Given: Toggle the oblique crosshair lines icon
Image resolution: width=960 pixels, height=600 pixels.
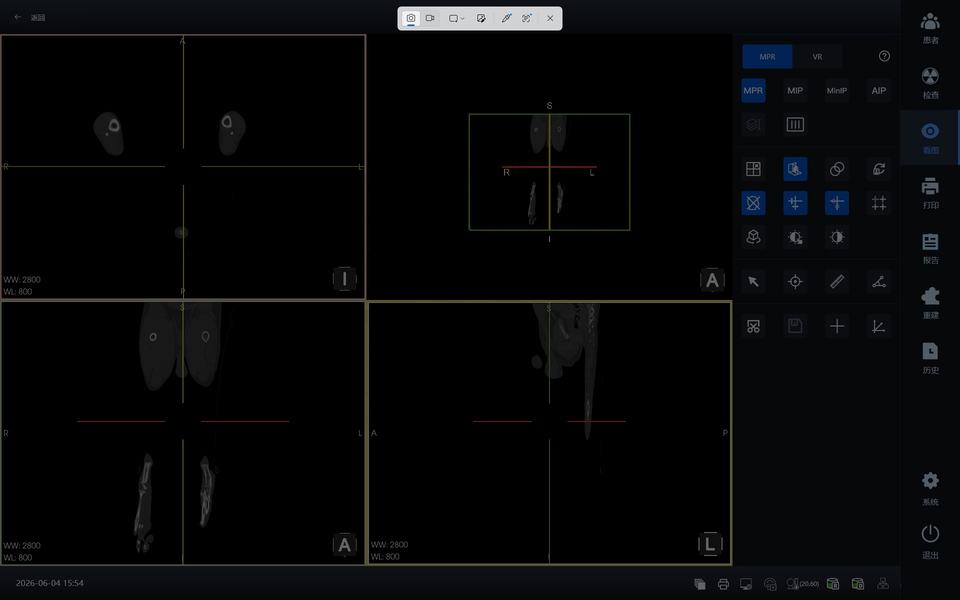Looking at the screenshot, I should [x=795, y=203].
